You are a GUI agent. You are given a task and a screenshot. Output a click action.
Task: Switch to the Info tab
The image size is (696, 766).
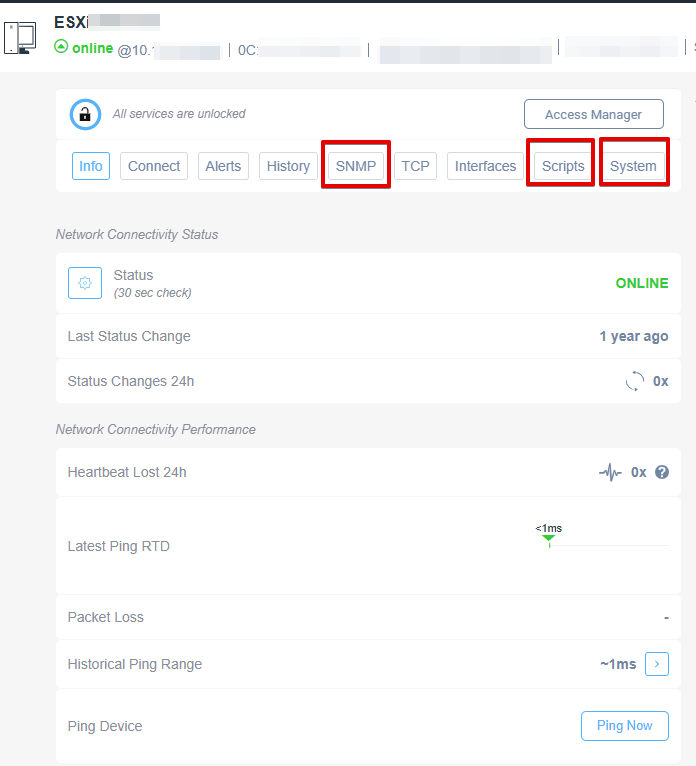click(x=91, y=166)
